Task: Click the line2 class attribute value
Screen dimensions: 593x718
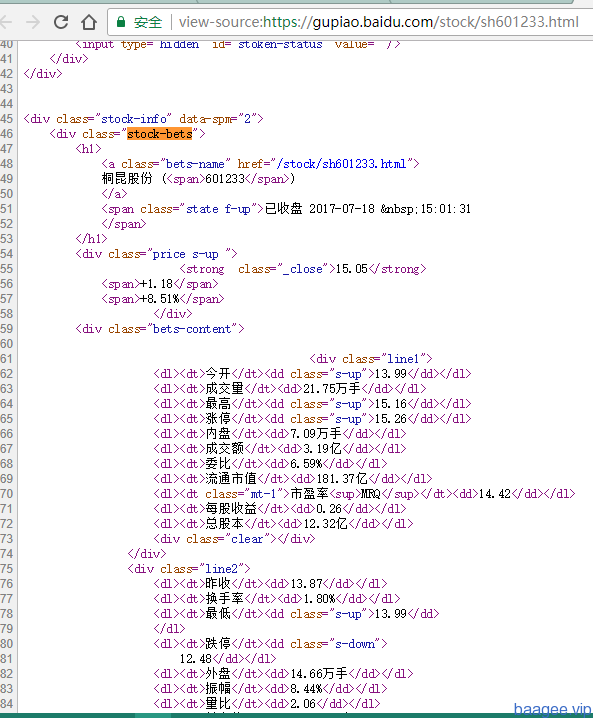Action: tap(221, 569)
